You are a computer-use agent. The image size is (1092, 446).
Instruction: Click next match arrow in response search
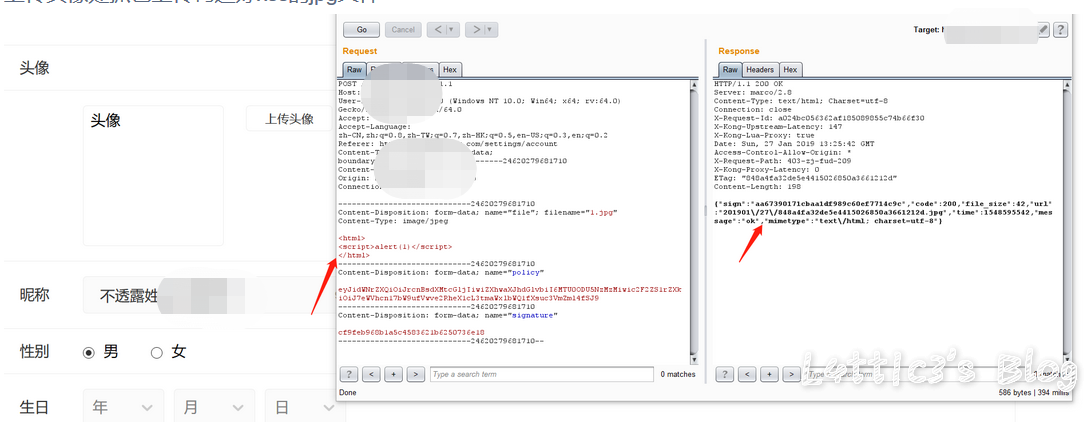pos(790,374)
